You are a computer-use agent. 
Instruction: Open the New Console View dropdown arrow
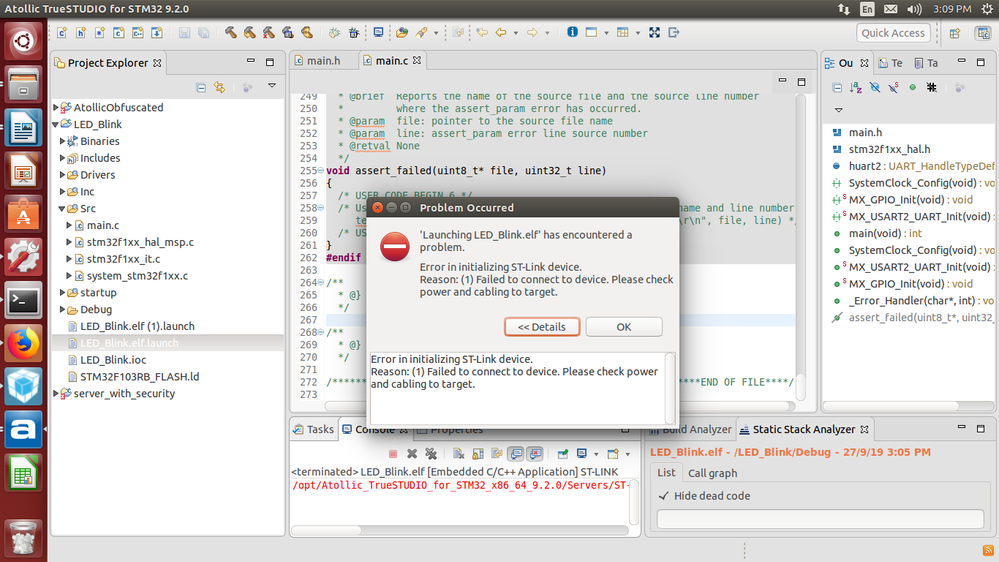click(x=628, y=454)
